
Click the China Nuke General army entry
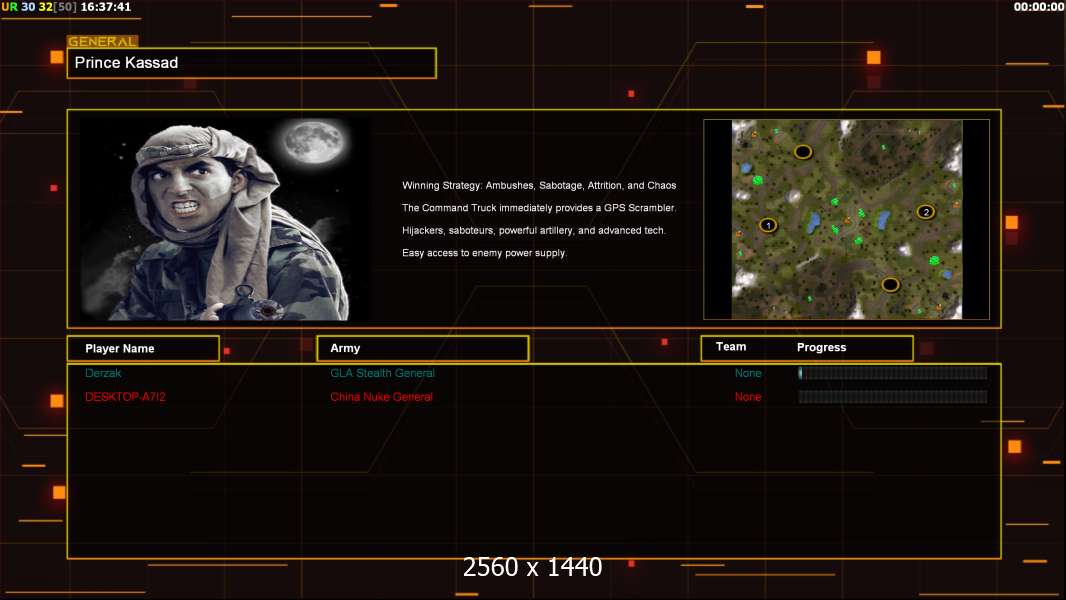pos(381,397)
